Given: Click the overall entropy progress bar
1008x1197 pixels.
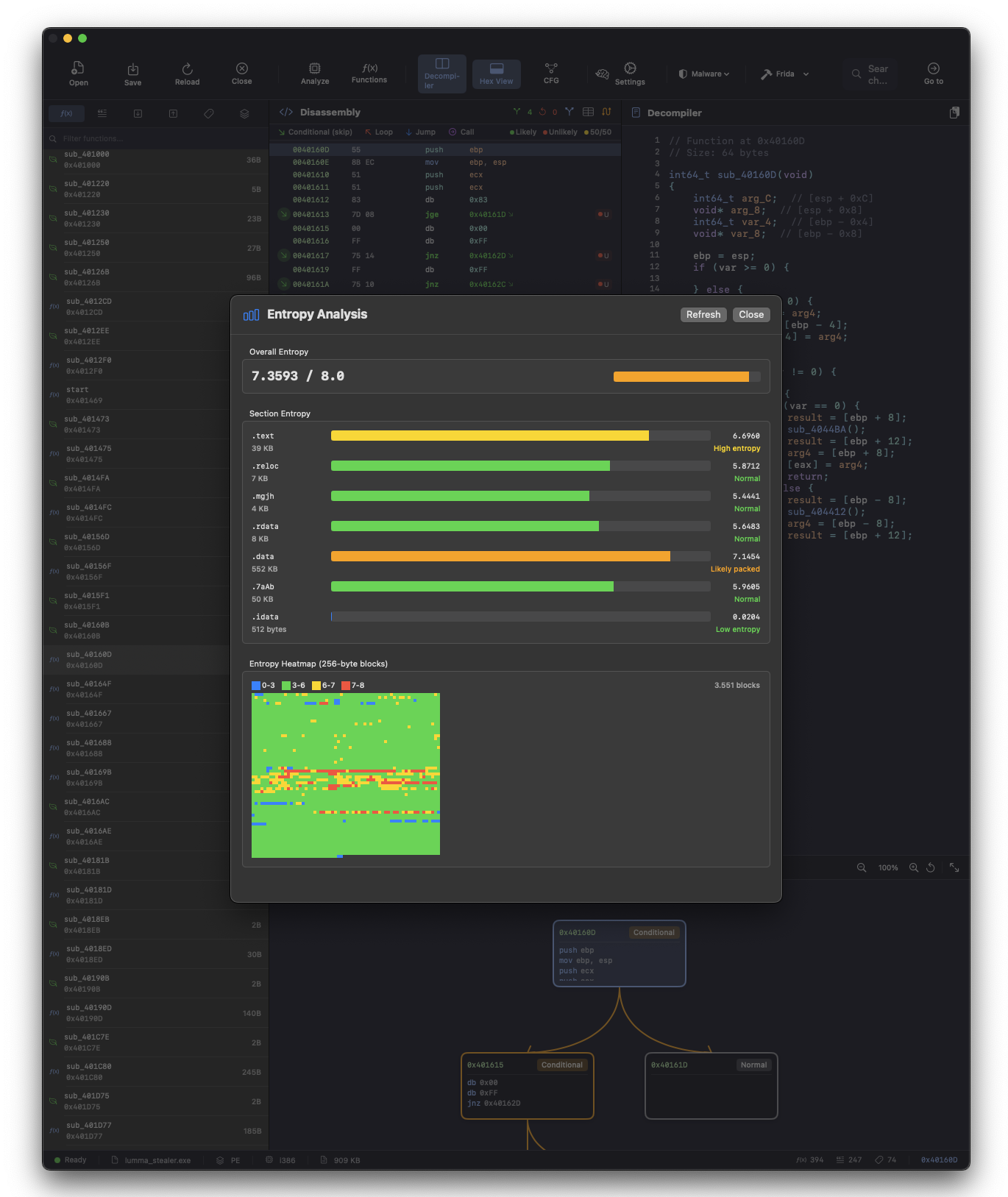Looking at the screenshot, I should 687,377.
